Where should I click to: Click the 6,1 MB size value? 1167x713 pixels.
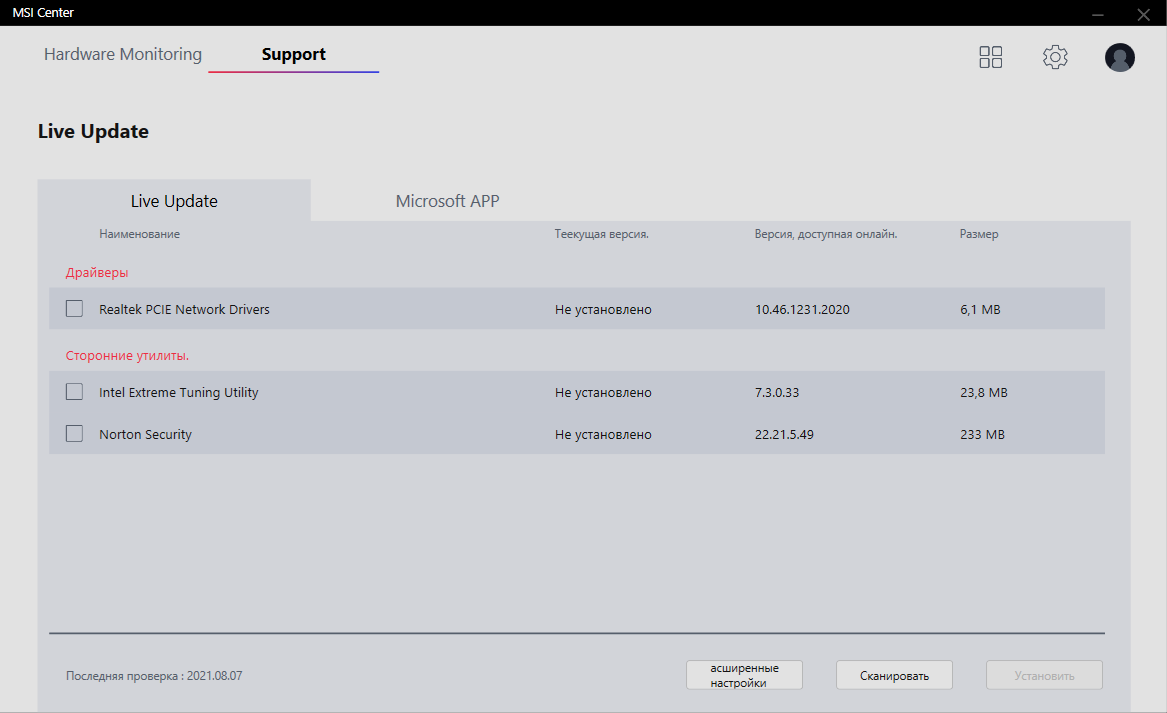pyautogui.click(x=980, y=310)
